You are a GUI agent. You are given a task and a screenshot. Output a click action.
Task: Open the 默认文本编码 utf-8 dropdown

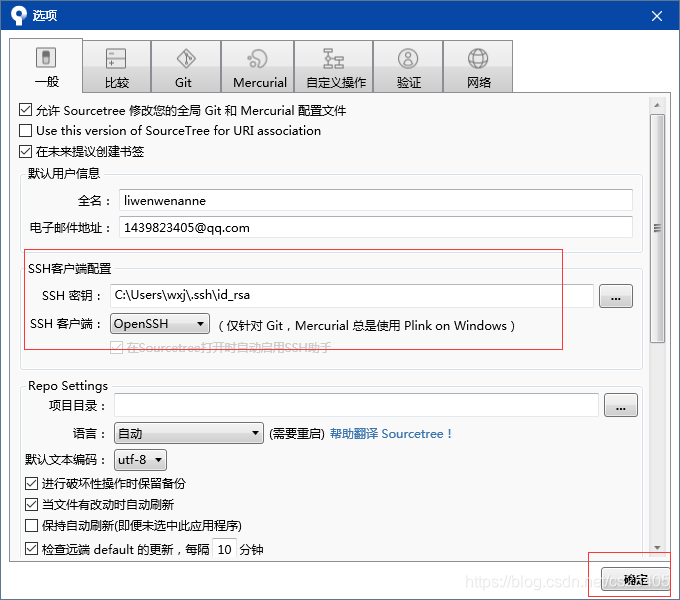(x=140, y=460)
